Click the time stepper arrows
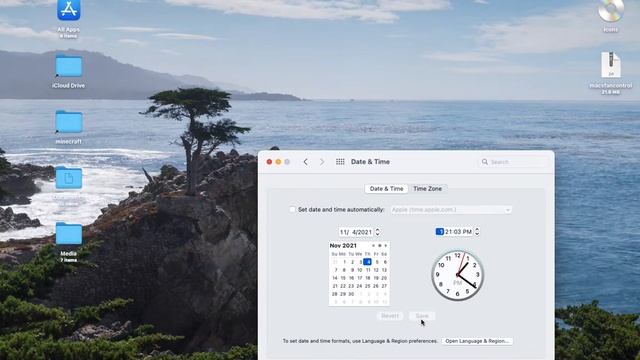This screenshot has width=640, height=360. 477,232
